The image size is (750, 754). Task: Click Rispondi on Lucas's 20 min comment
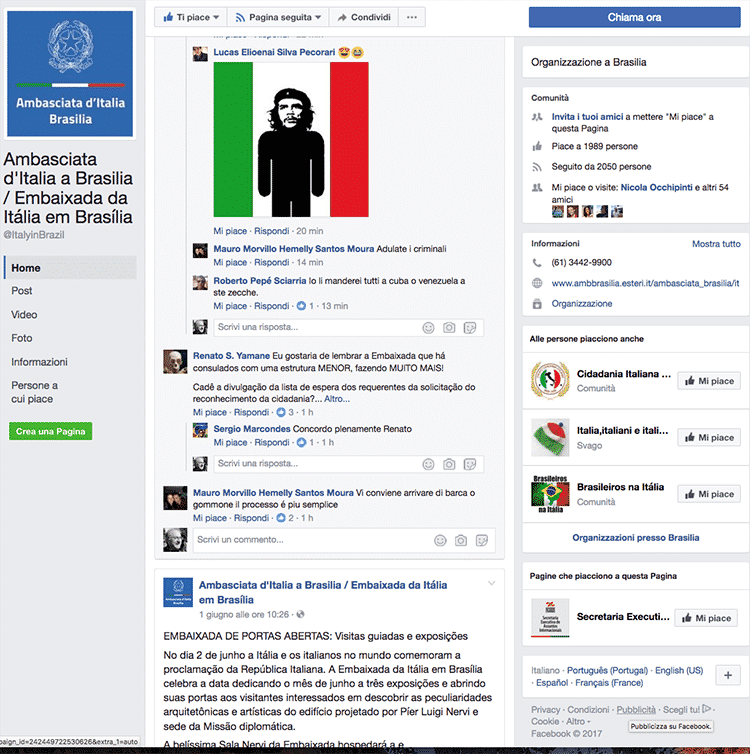point(272,231)
